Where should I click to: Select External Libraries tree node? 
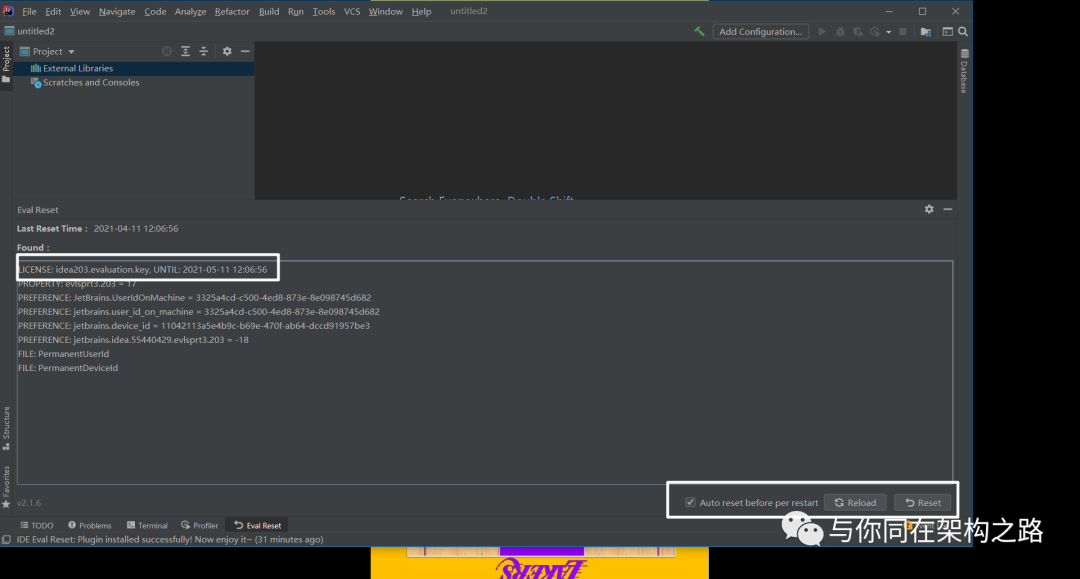[77, 68]
